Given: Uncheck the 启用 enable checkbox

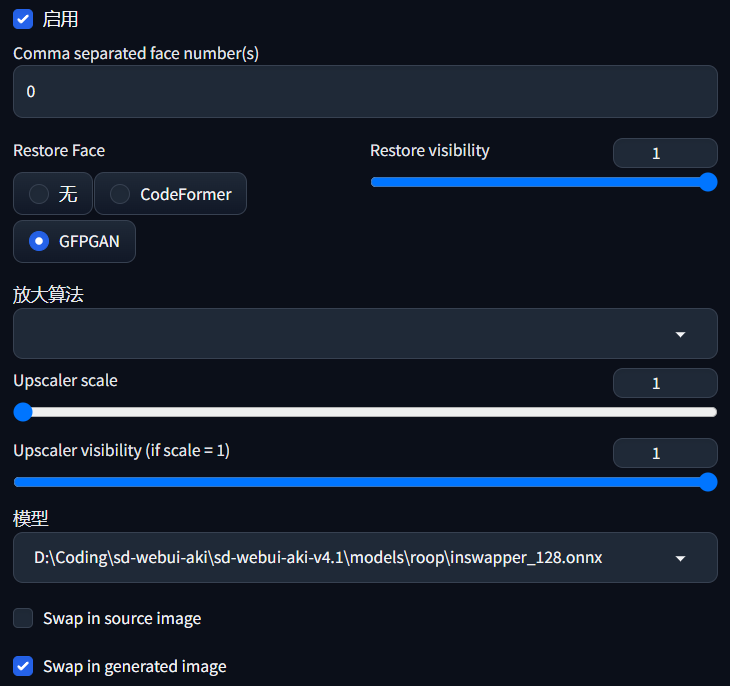Looking at the screenshot, I should (x=23, y=19).
